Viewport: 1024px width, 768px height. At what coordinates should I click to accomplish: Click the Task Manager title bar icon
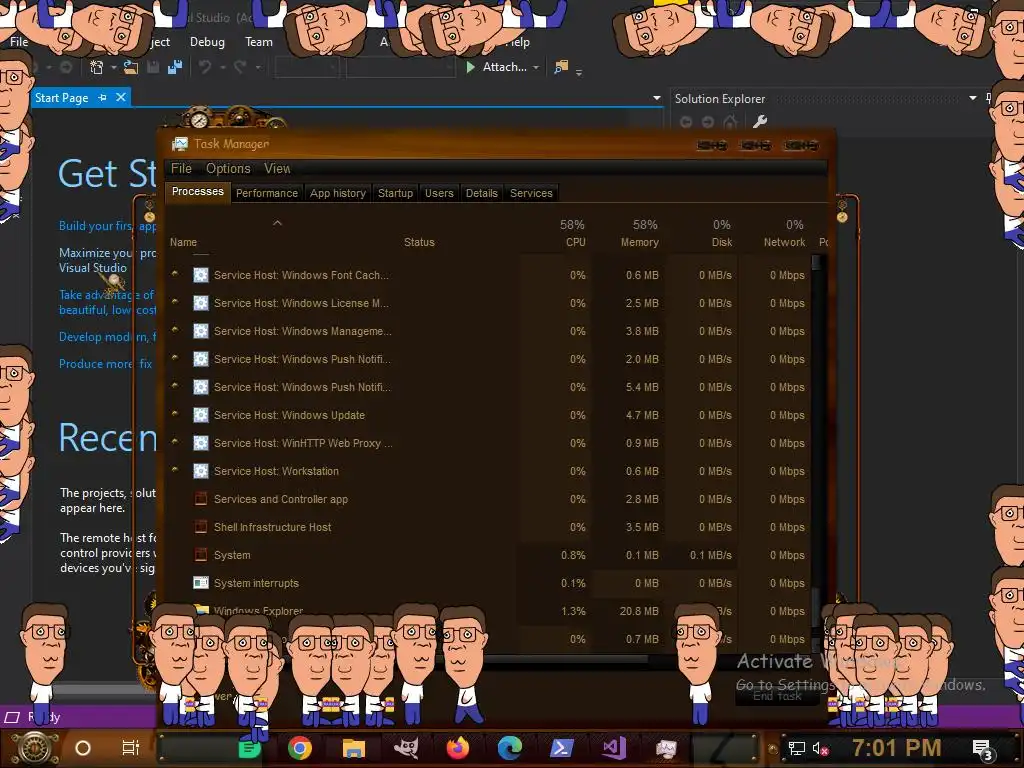click(180, 144)
